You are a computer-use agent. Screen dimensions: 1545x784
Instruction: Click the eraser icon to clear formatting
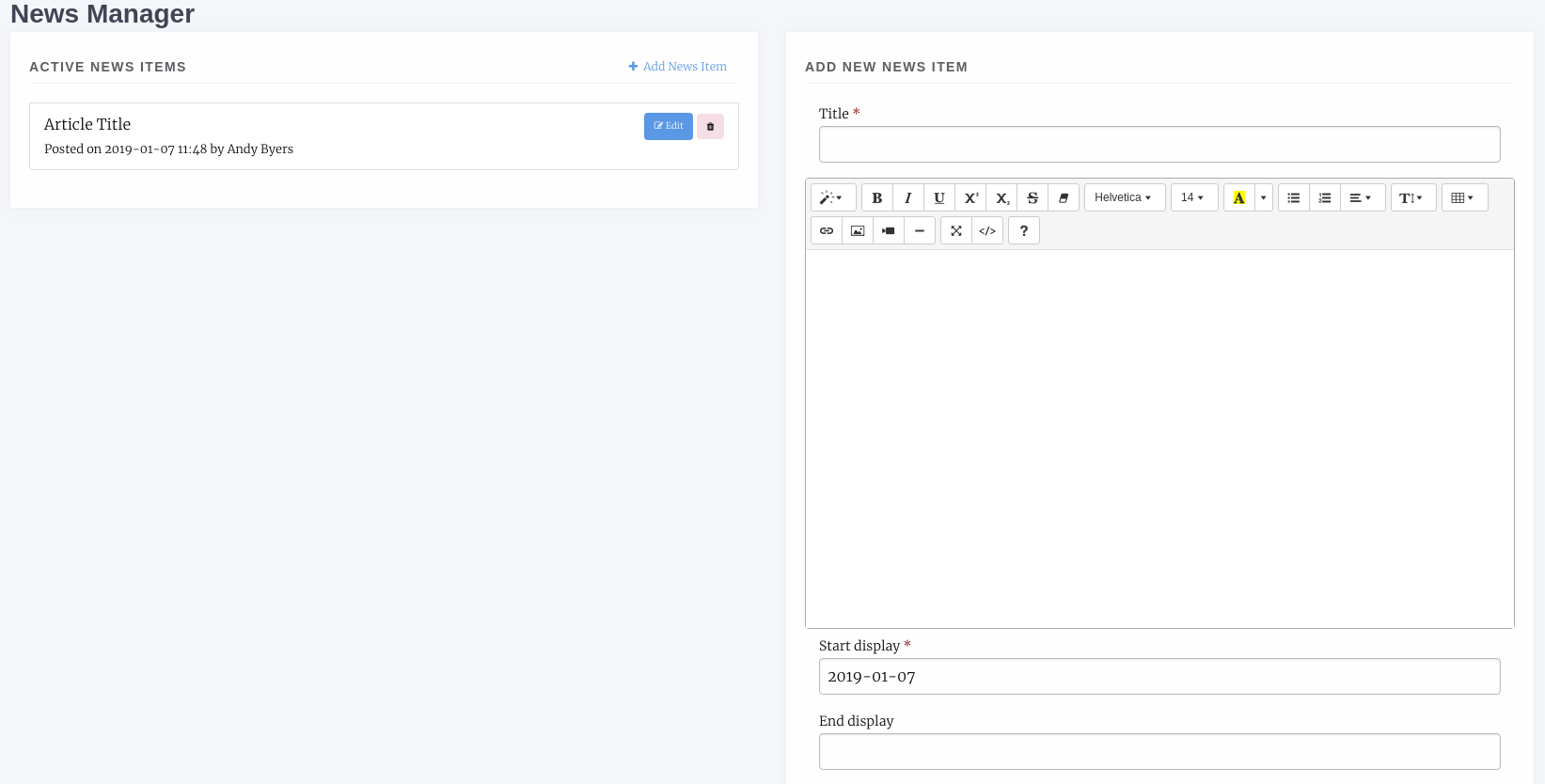click(x=1064, y=197)
